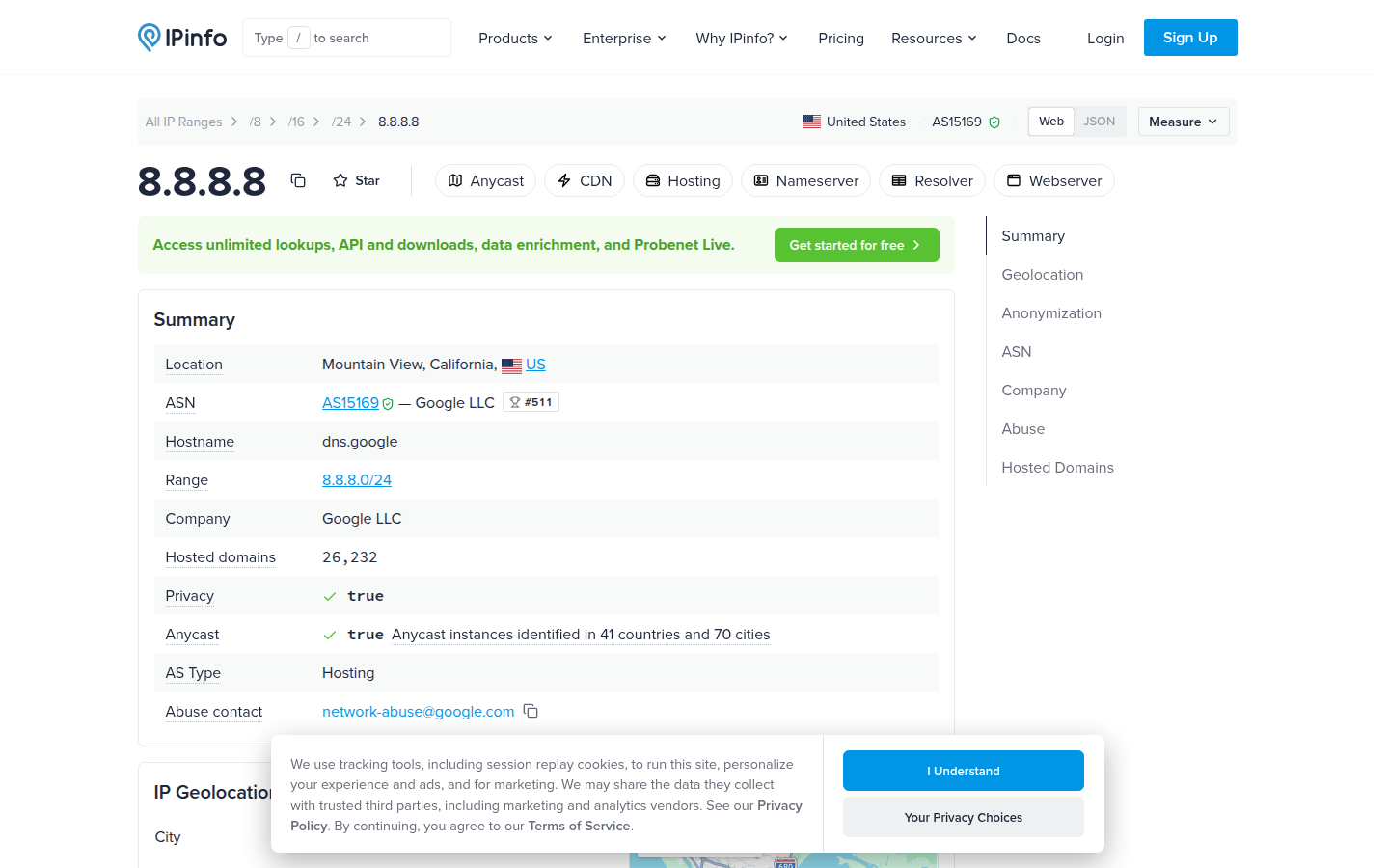The height and width of the screenshot is (868, 1389).
Task: Switch to Web view
Action: coord(1051,122)
